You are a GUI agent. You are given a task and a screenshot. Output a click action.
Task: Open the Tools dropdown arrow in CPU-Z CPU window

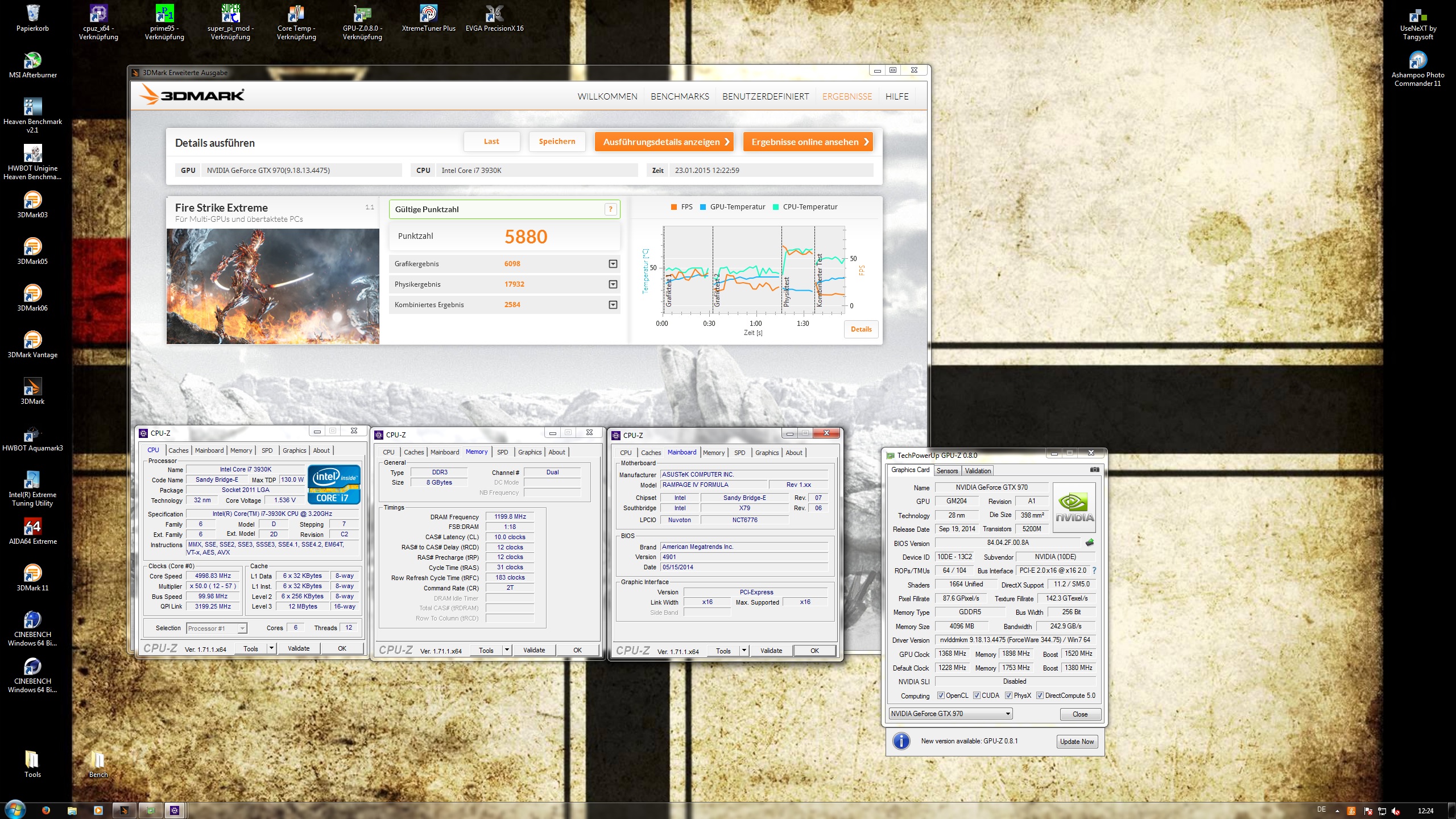tap(271, 648)
